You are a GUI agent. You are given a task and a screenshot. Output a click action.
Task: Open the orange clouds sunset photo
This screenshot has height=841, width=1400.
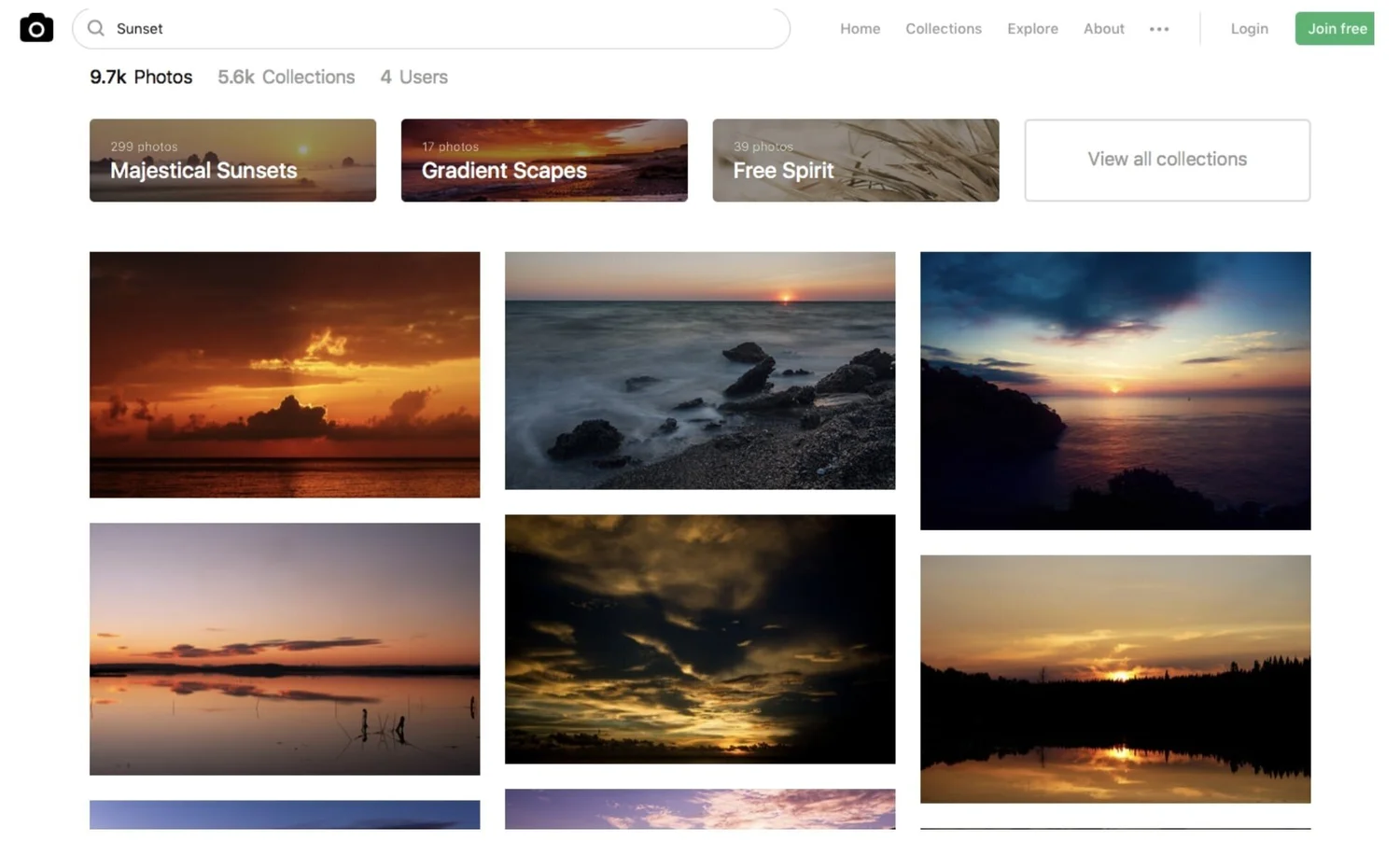tap(284, 373)
